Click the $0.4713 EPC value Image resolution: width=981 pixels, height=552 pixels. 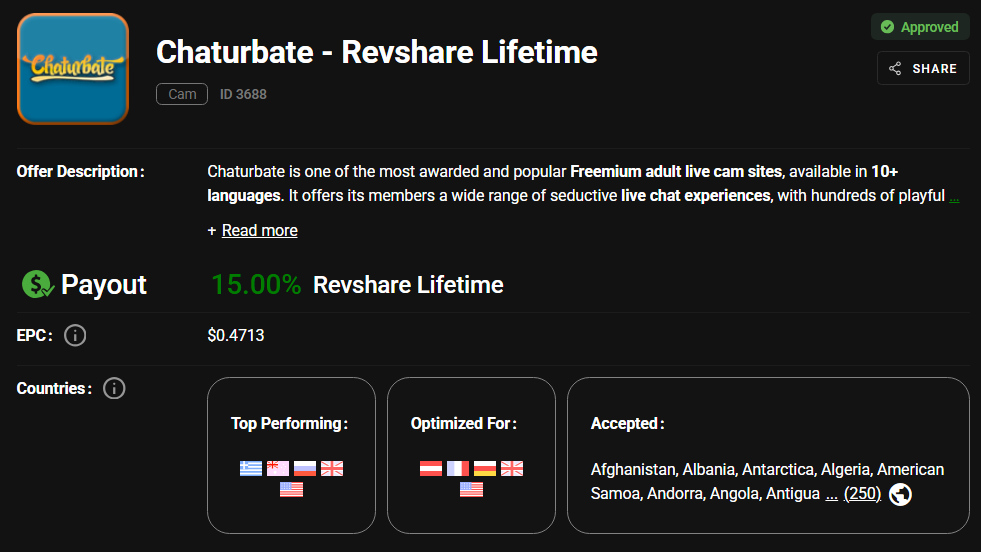(236, 335)
